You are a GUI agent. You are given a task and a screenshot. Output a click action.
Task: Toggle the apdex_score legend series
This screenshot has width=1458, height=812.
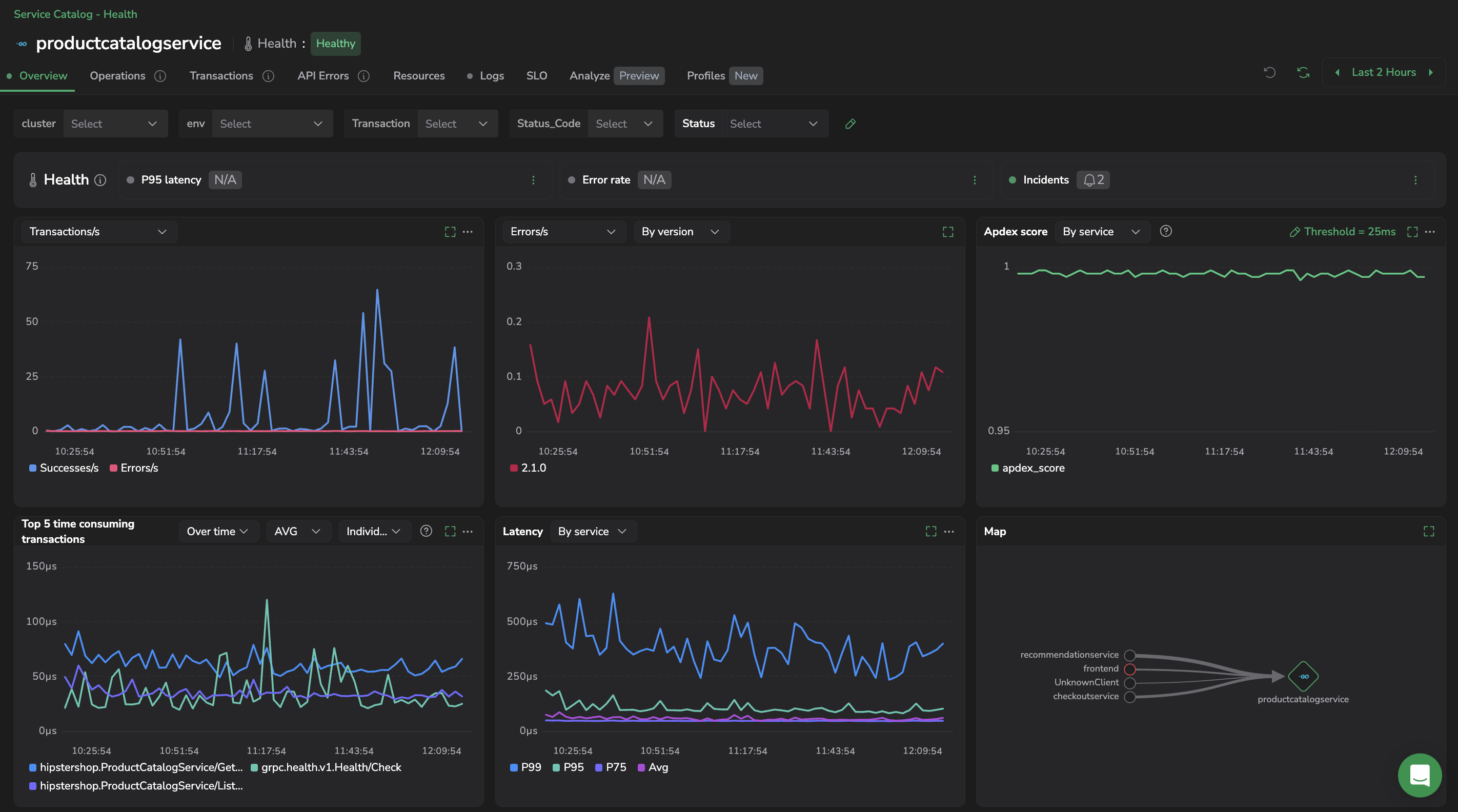(x=1028, y=468)
